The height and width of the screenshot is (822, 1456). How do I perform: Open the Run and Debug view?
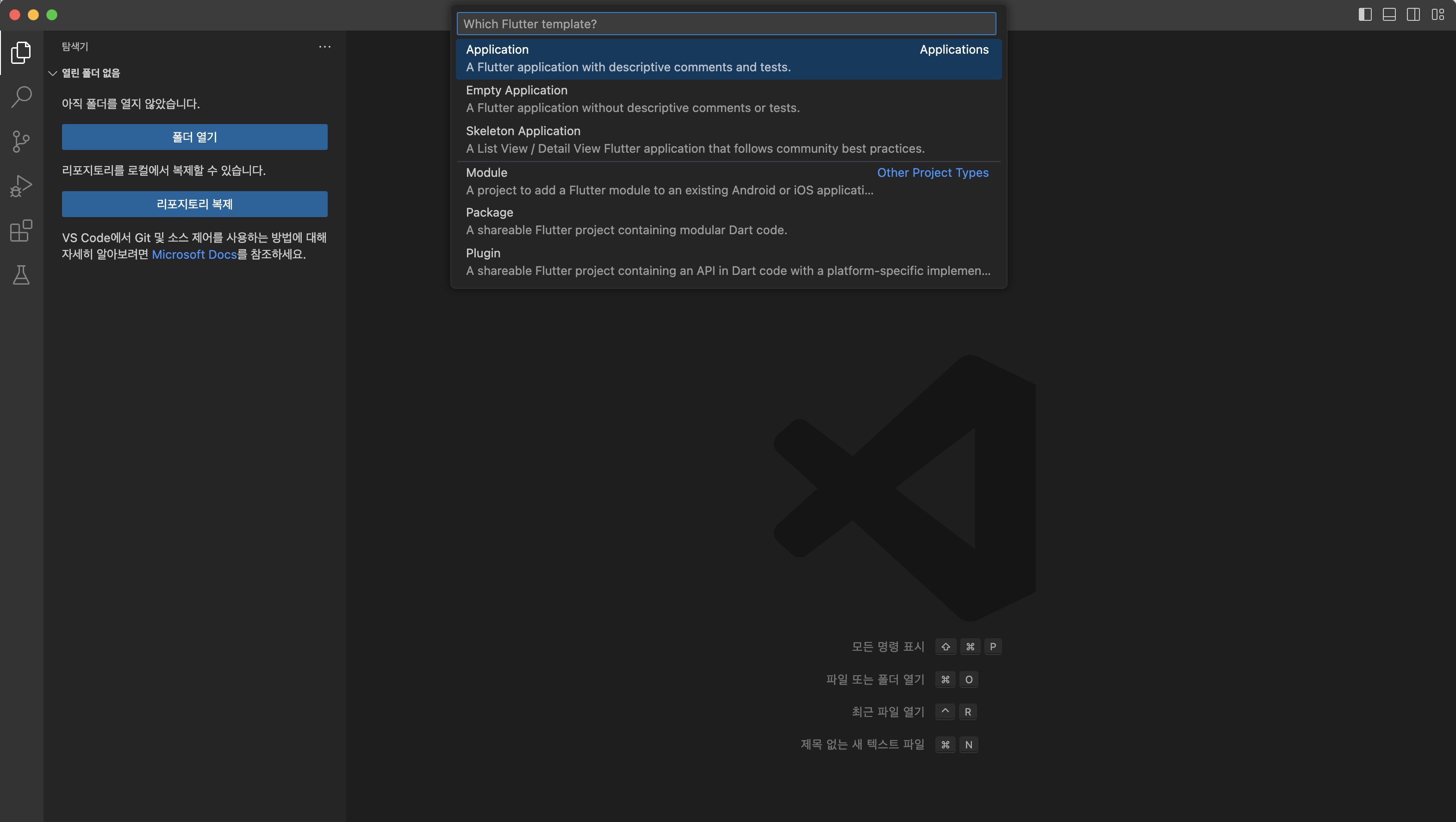[x=21, y=186]
